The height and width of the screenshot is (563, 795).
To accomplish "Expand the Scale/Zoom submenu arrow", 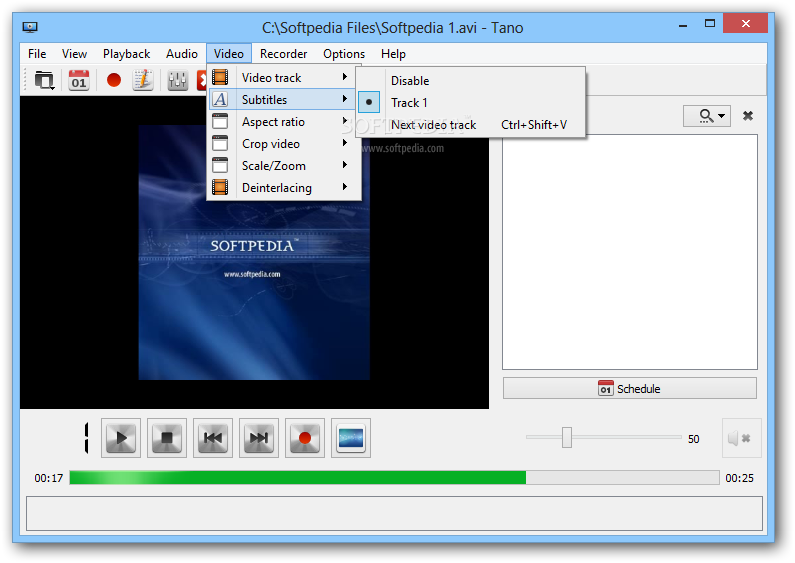I will pyautogui.click(x=345, y=165).
